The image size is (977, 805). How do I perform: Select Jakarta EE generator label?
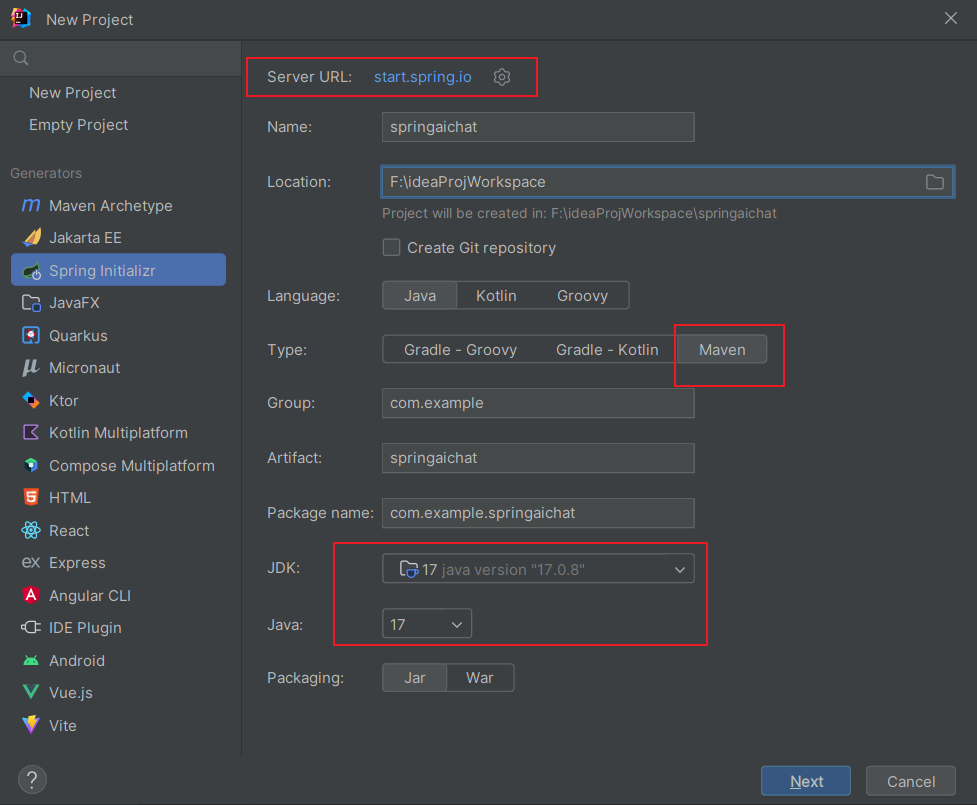(x=85, y=238)
